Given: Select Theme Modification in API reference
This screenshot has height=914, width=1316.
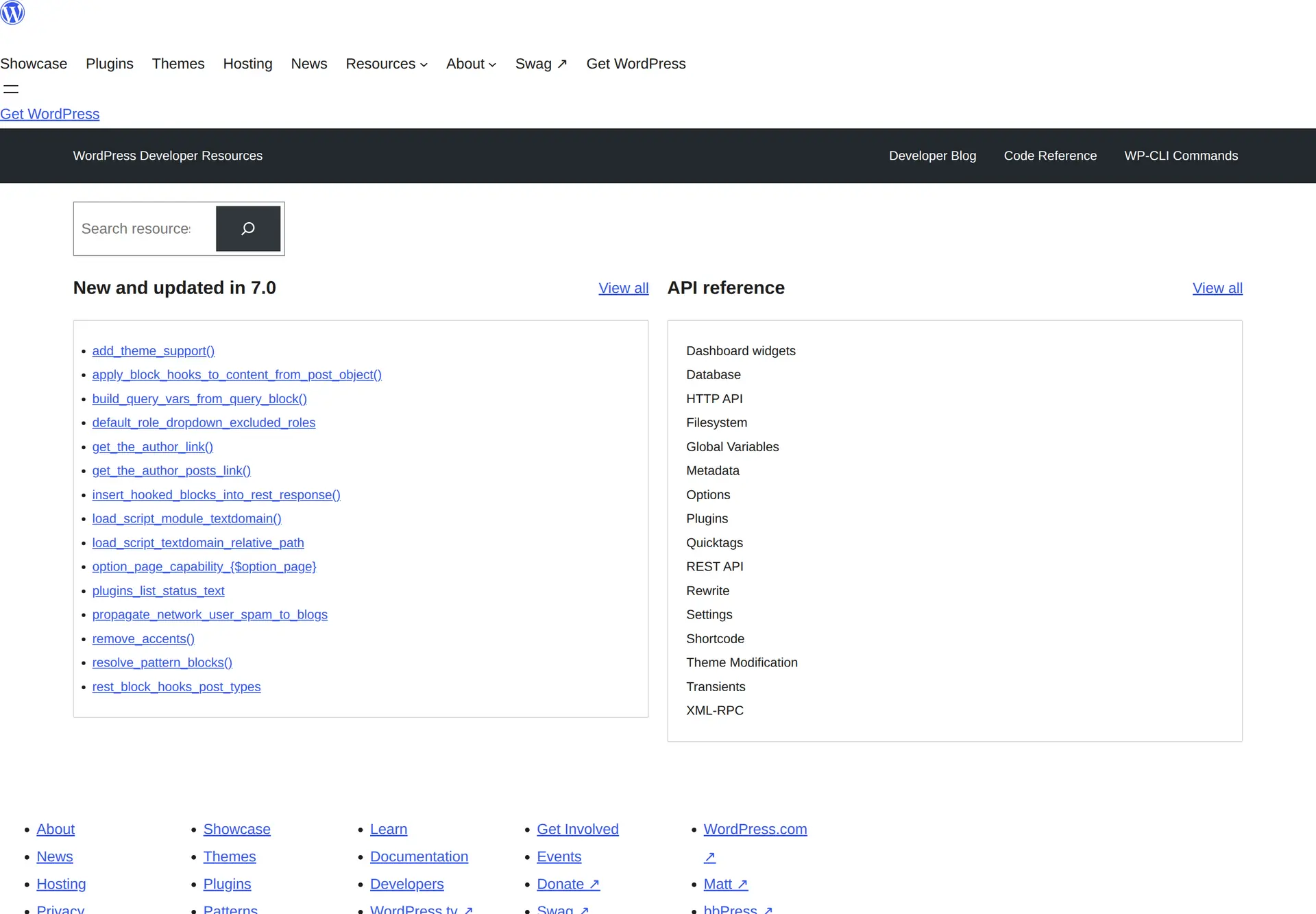Looking at the screenshot, I should [x=742, y=663].
